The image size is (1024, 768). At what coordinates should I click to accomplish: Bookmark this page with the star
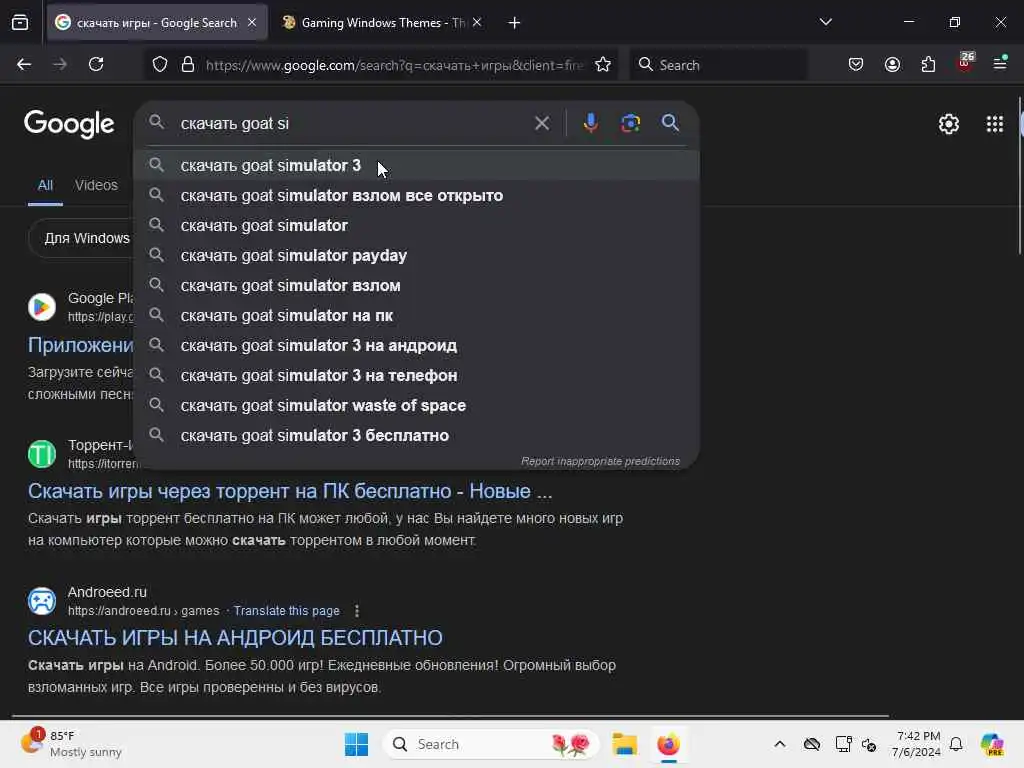coord(603,65)
